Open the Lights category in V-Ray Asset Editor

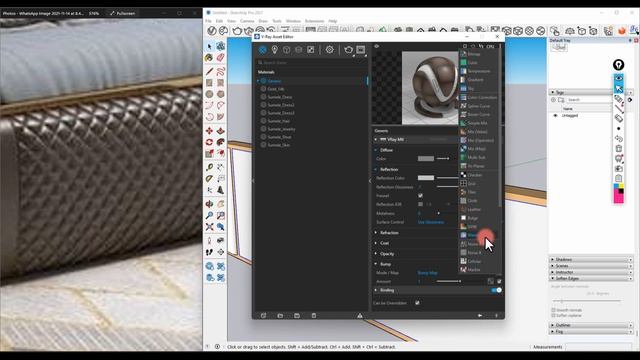(275, 50)
